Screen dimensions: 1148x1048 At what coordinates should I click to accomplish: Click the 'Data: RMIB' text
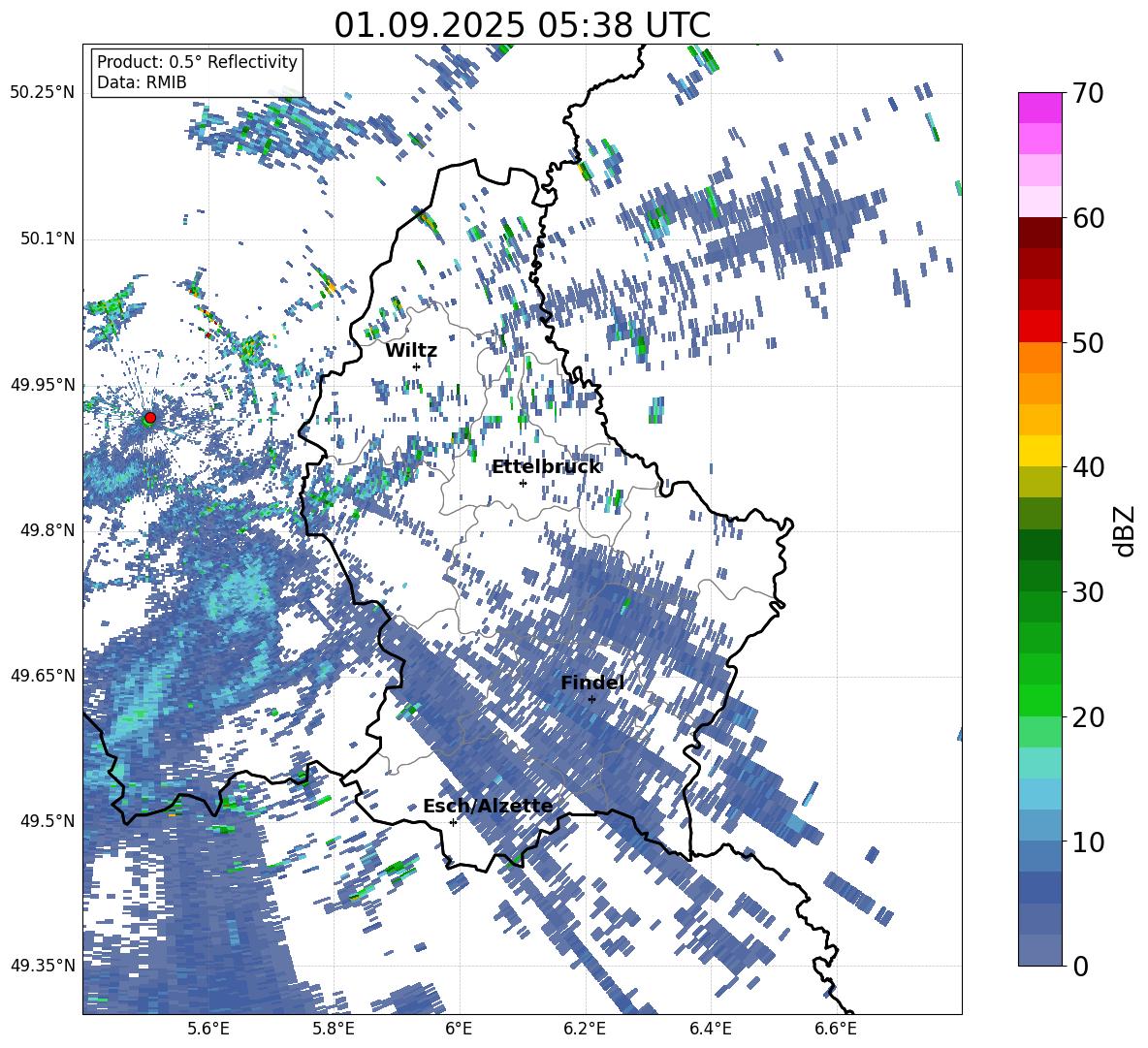point(142,82)
